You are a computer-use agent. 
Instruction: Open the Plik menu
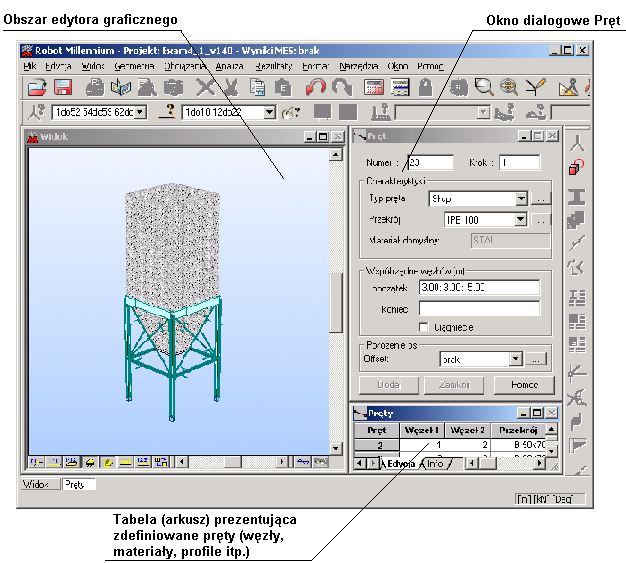(x=30, y=66)
